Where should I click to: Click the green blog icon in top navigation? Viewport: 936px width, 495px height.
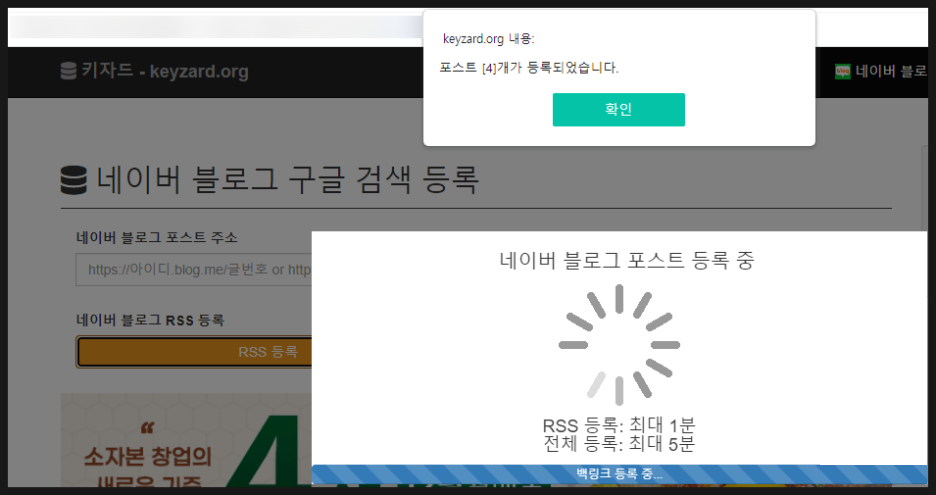[x=842, y=72]
